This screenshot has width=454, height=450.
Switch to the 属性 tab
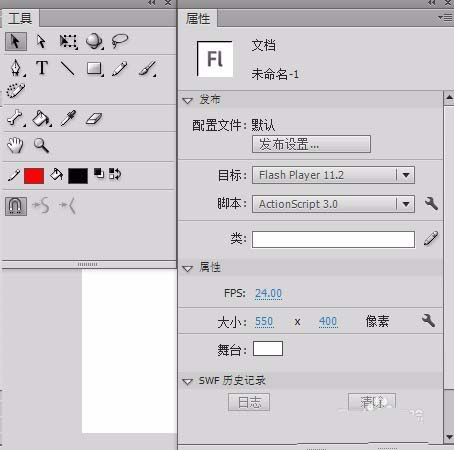point(198,18)
